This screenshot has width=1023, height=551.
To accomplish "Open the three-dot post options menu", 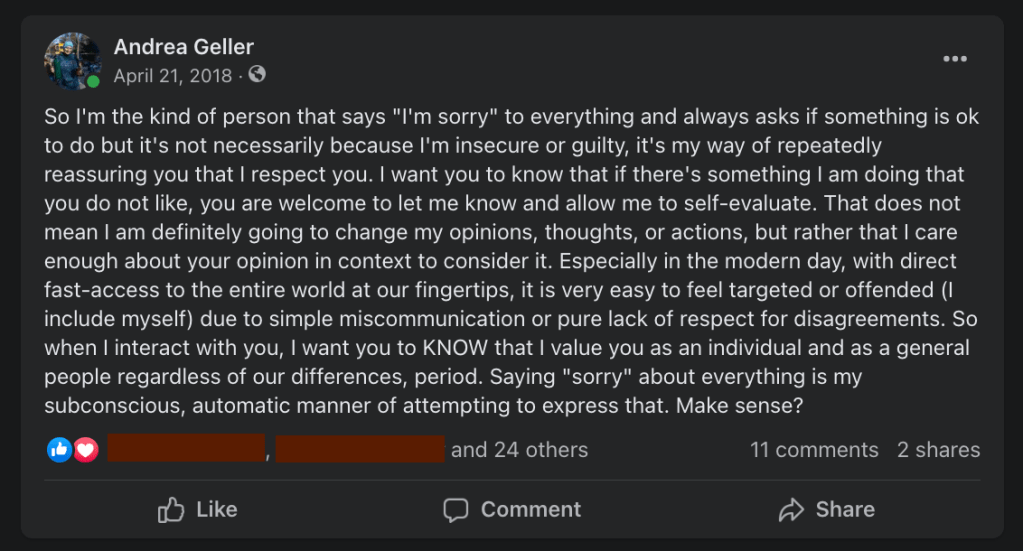I will point(955,59).
